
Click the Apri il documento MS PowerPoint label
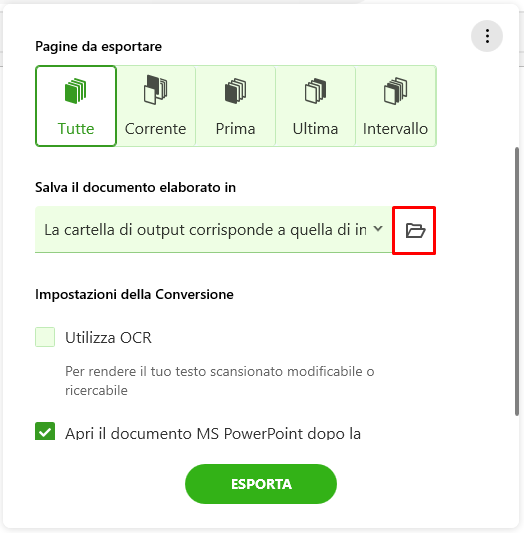(213, 433)
